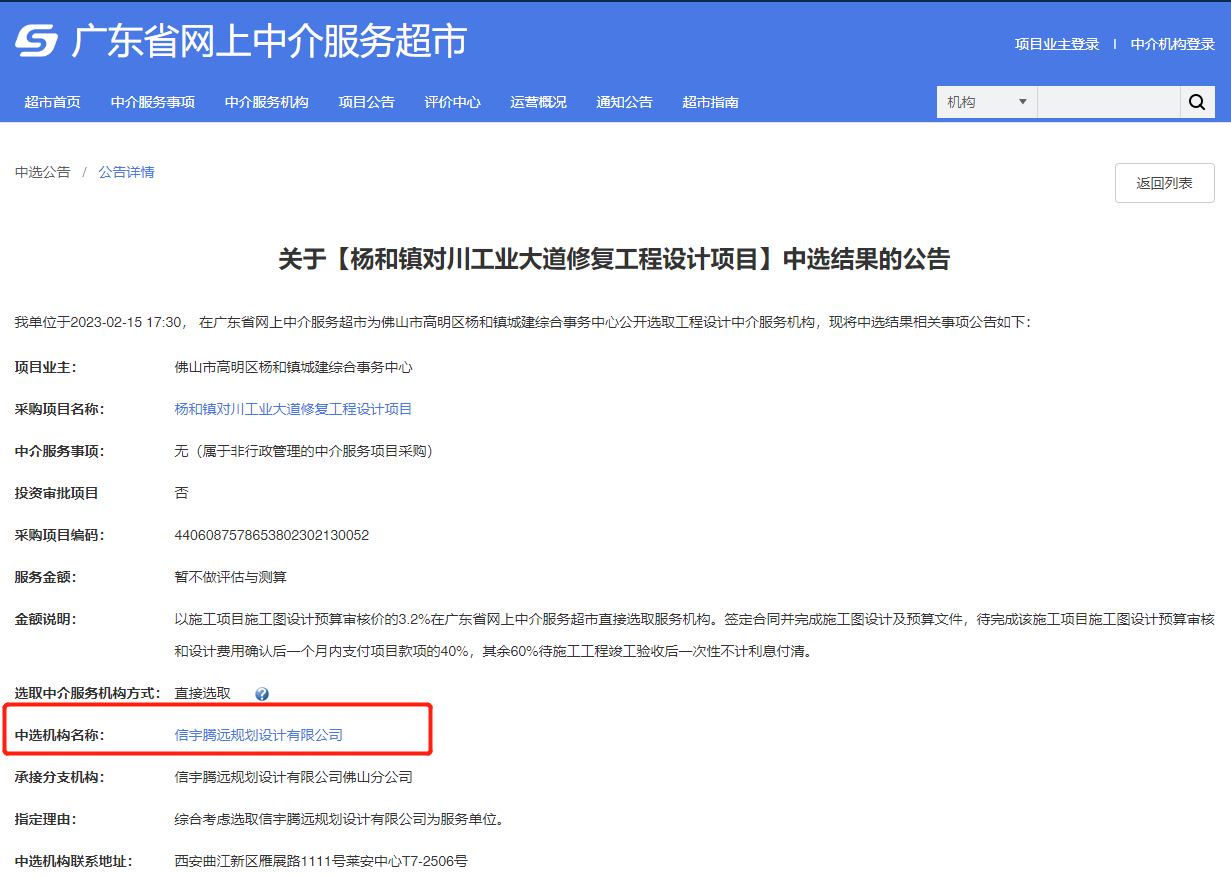Viewport: 1231px width, 876px height.
Task: Click inside the search input field
Action: (x=1108, y=101)
